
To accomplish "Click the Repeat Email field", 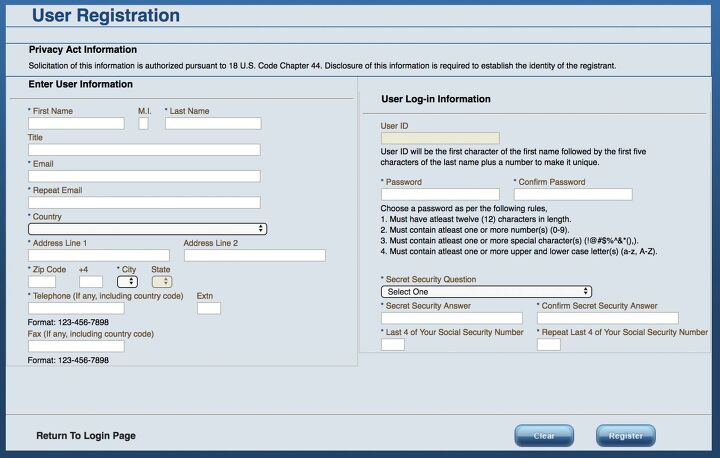I will [144, 203].
